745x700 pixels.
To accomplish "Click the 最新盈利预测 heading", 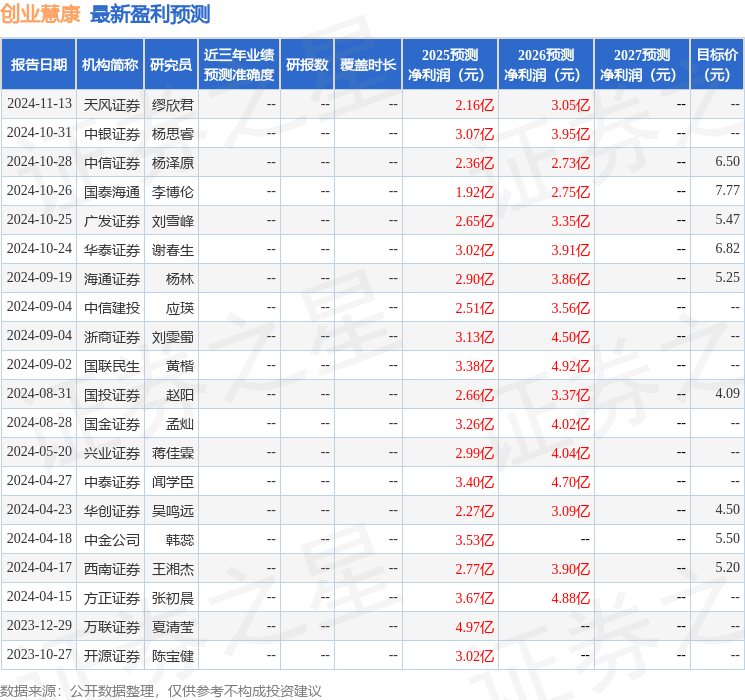I will pos(150,14).
